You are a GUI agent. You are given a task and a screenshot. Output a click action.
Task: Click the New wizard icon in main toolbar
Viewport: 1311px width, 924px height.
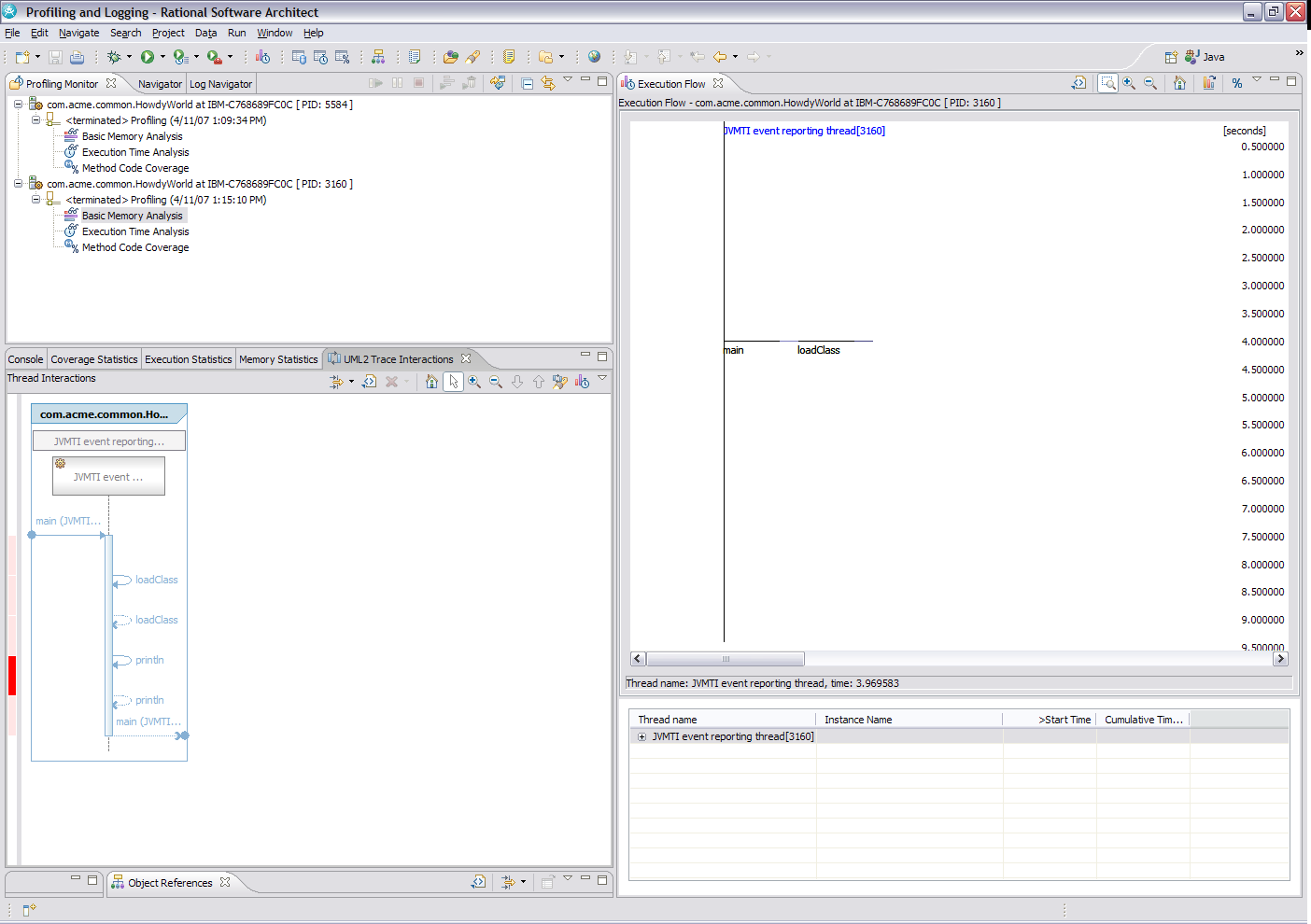(x=22, y=57)
